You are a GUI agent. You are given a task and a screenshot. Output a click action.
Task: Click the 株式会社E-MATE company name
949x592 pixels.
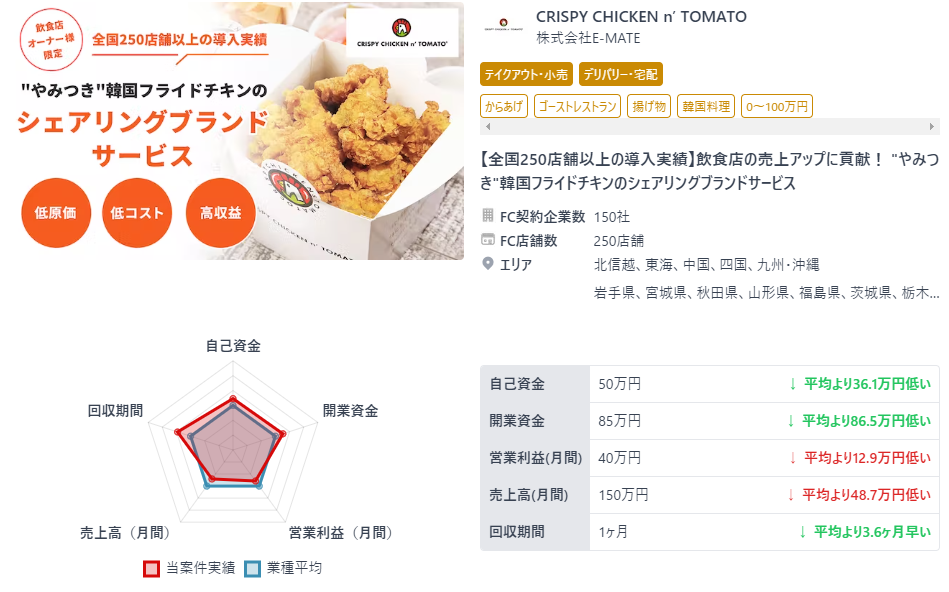588,38
